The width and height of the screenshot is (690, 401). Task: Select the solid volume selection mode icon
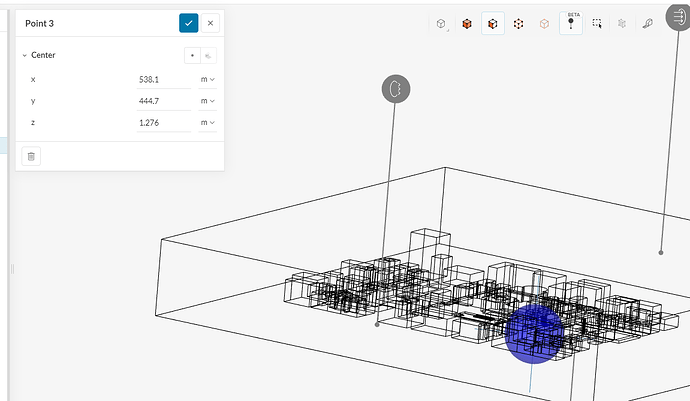pos(467,24)
